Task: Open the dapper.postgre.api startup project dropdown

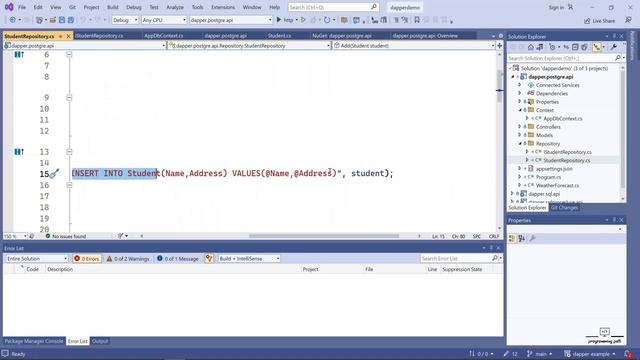Action: [231, 20]
